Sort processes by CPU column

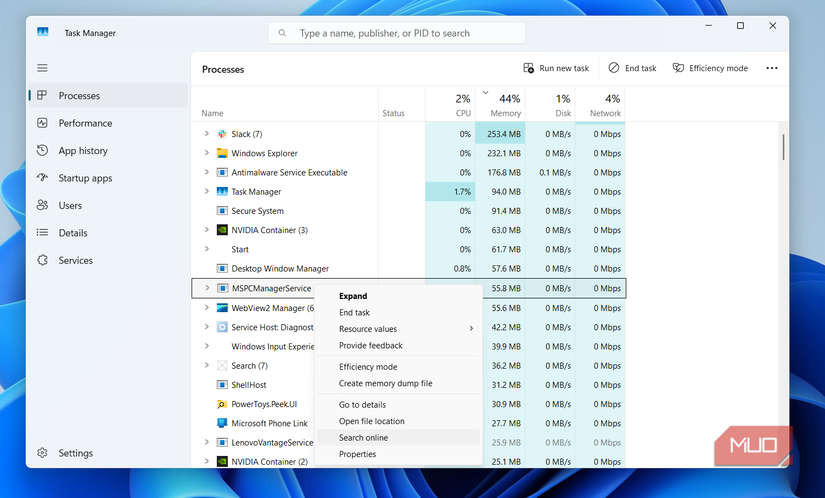[x=450, y=105]
